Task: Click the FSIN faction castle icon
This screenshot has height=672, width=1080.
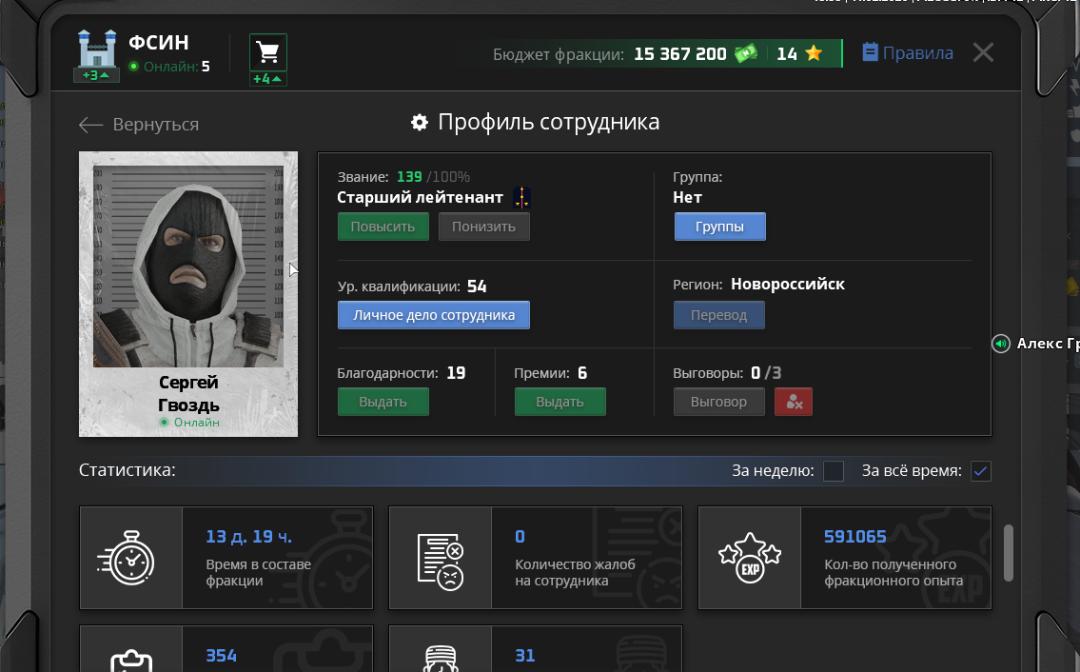Action: [96, 49]
